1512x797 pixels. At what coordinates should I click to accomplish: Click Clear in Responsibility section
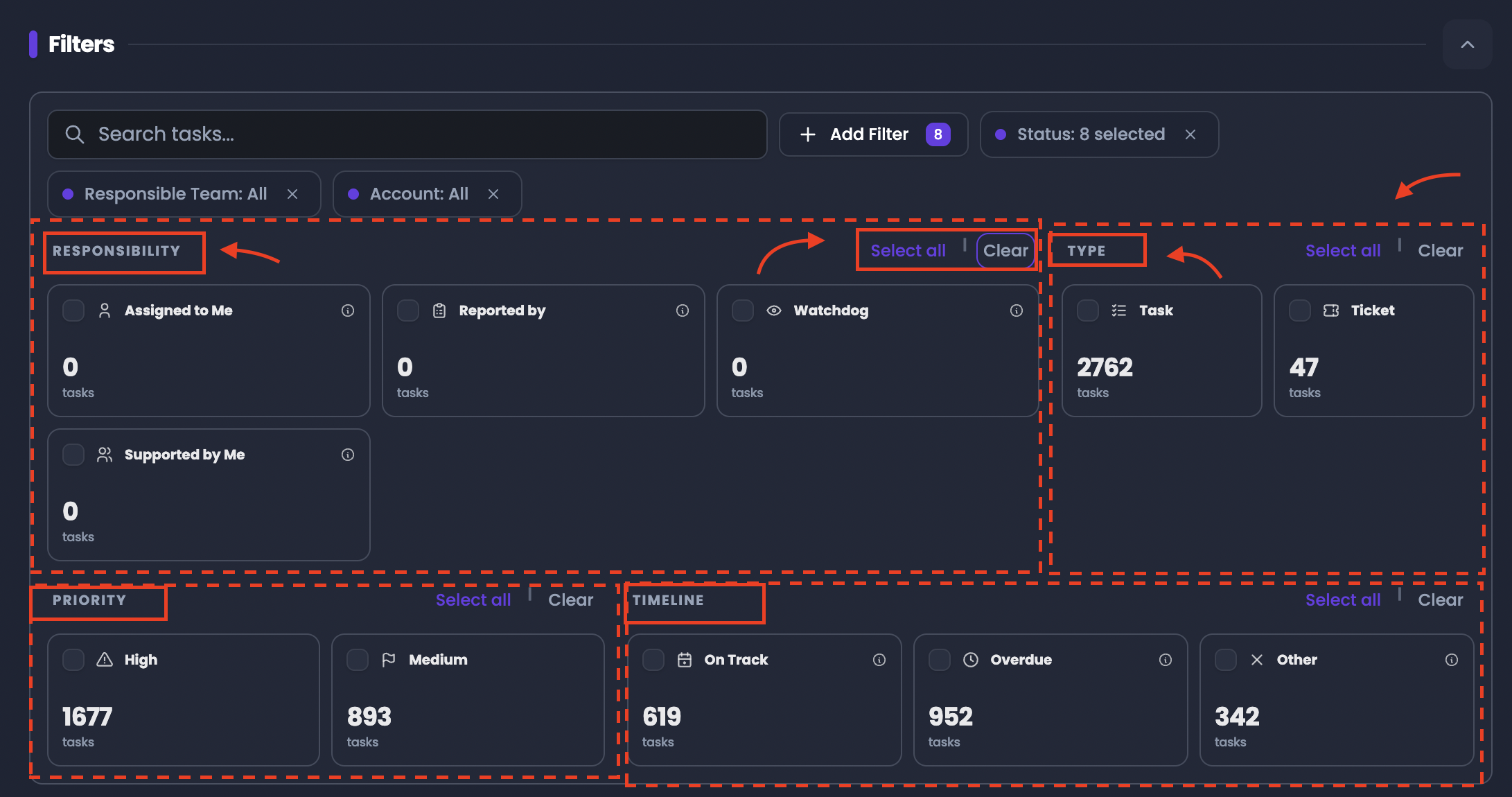1005,251
